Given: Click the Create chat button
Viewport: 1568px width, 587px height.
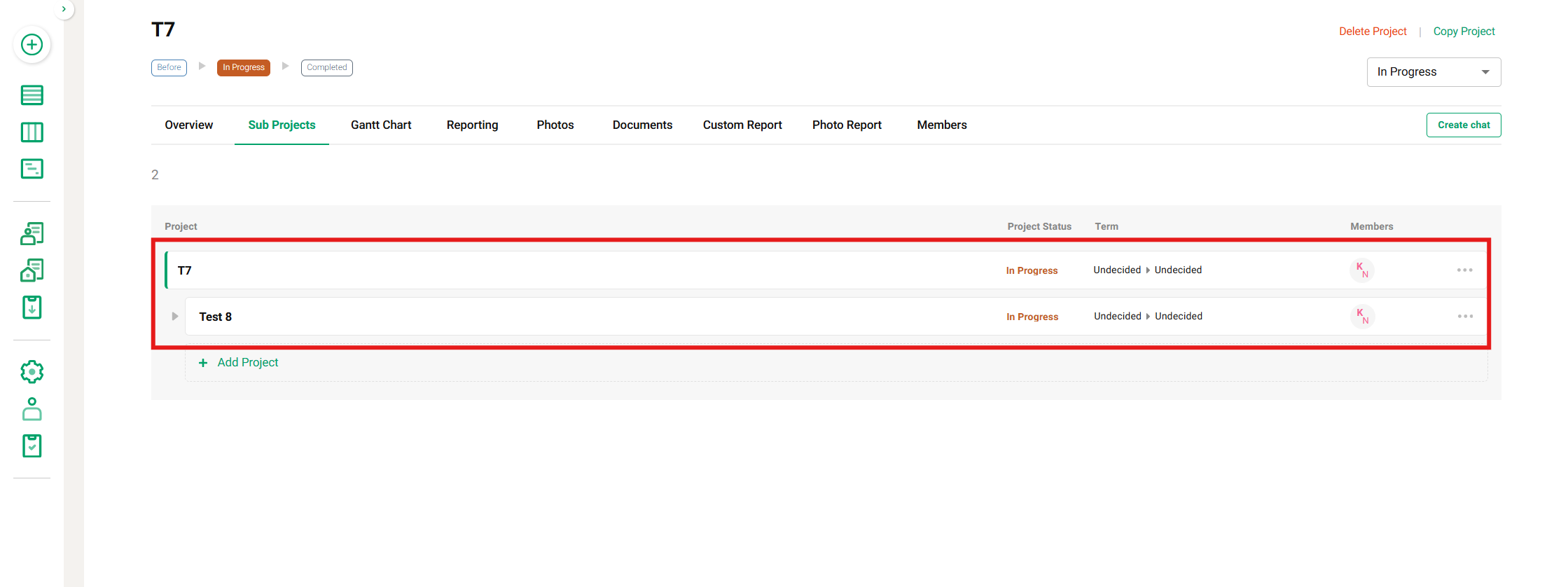Looking at the screenshot, I should point(1463,125).
